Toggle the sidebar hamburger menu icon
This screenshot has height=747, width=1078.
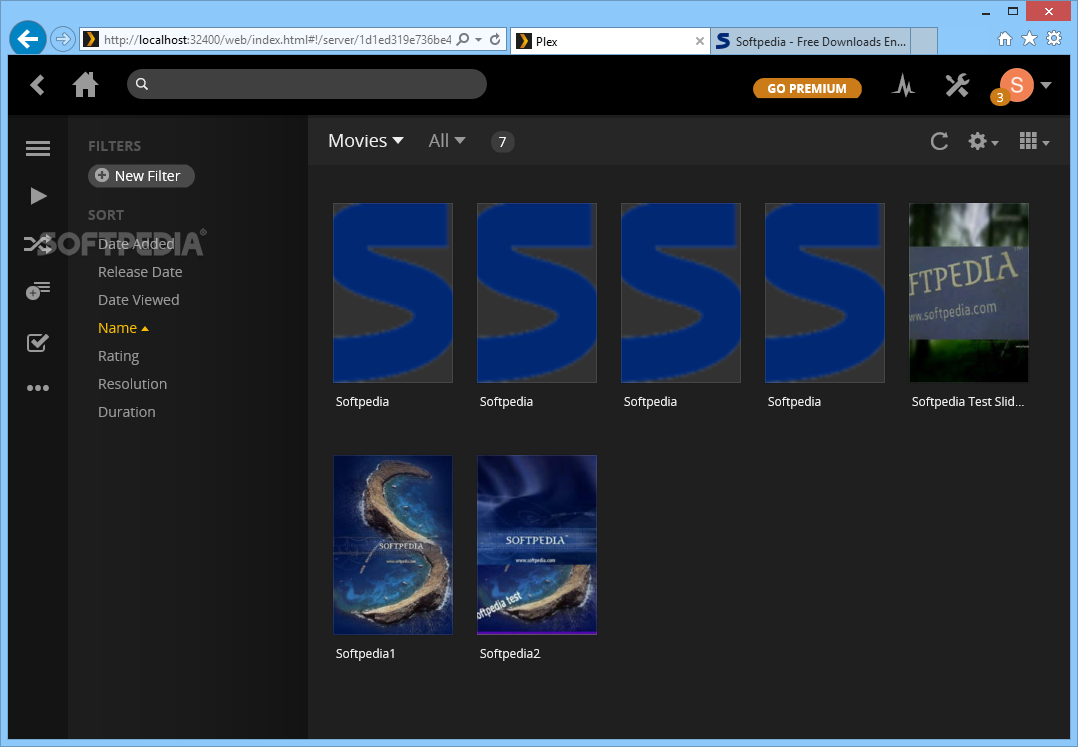point(38,148)
